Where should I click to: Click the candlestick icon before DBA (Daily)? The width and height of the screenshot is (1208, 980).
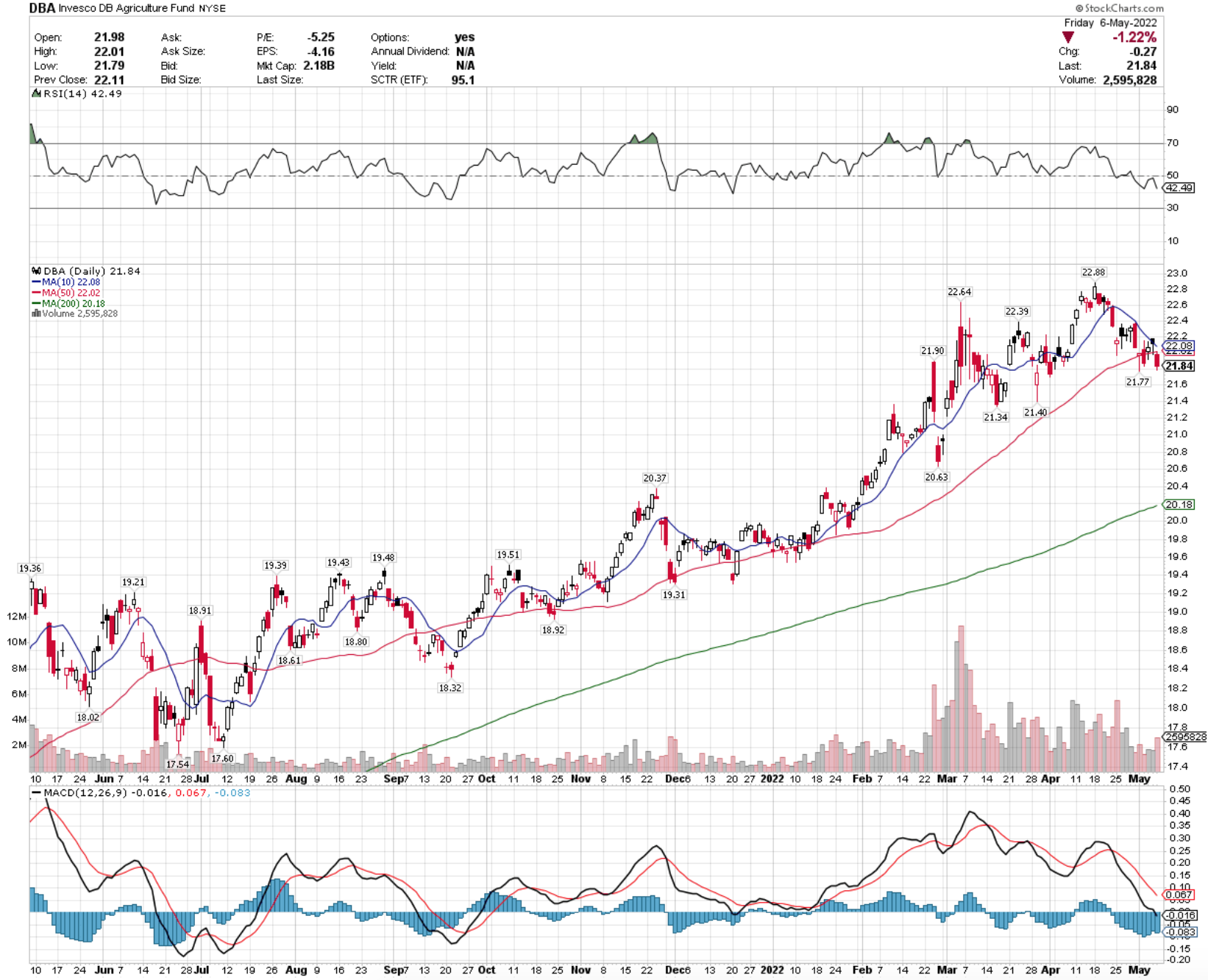pos(36,271)
